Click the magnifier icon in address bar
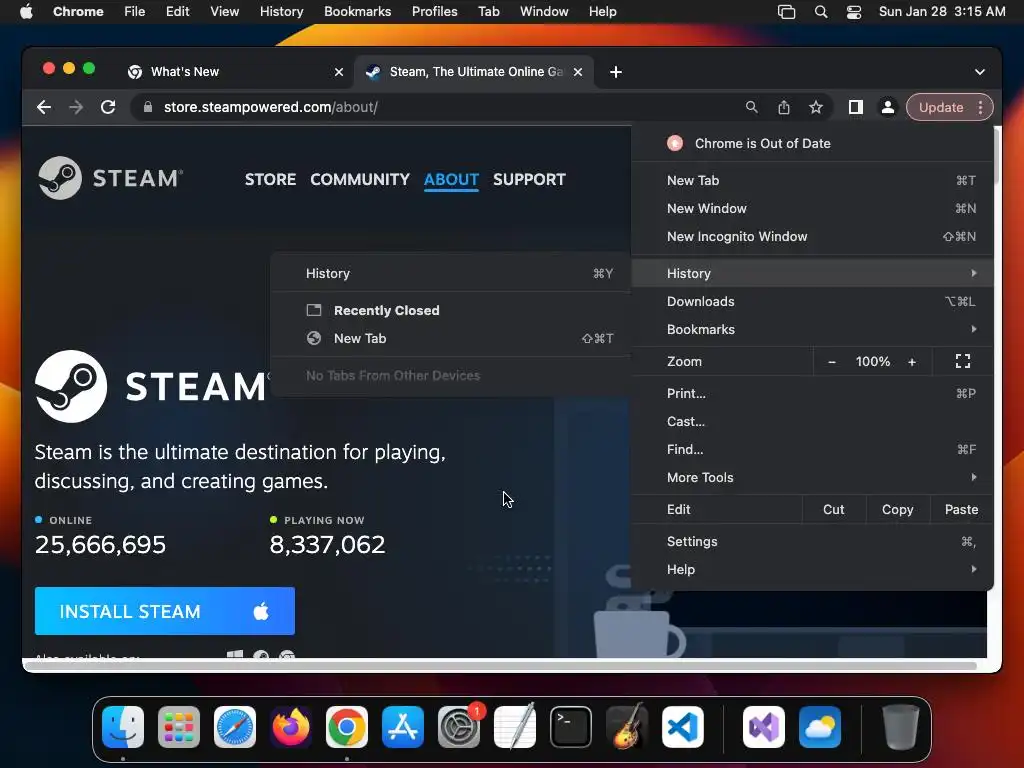 (x=752, y=107)
